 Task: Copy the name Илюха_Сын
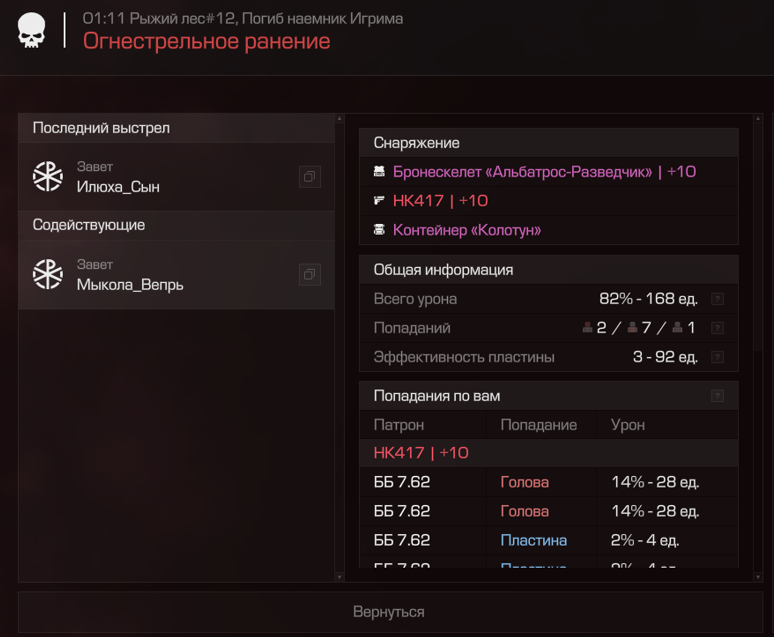[x=310, y=177]
